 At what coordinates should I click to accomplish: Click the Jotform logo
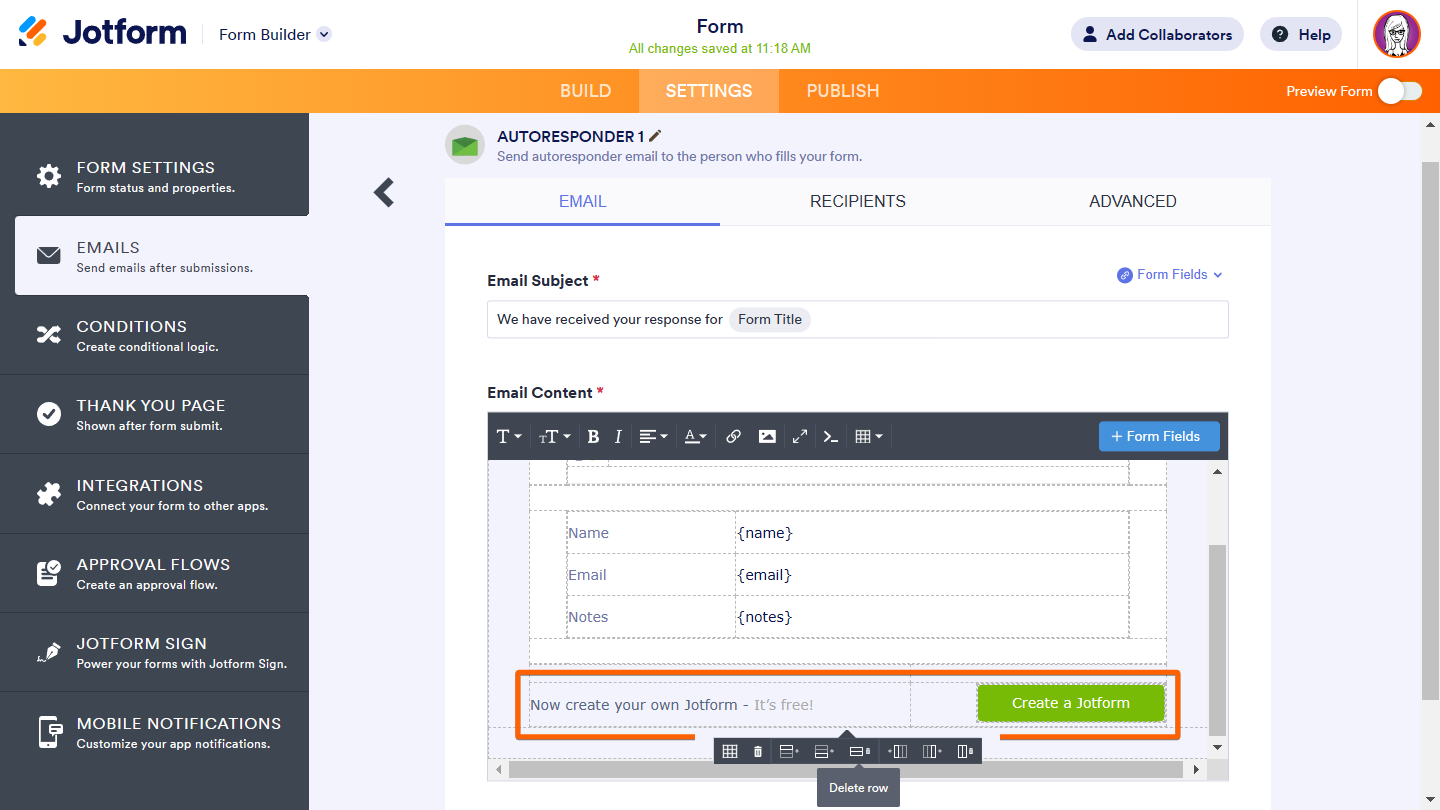tap(102, 34)
